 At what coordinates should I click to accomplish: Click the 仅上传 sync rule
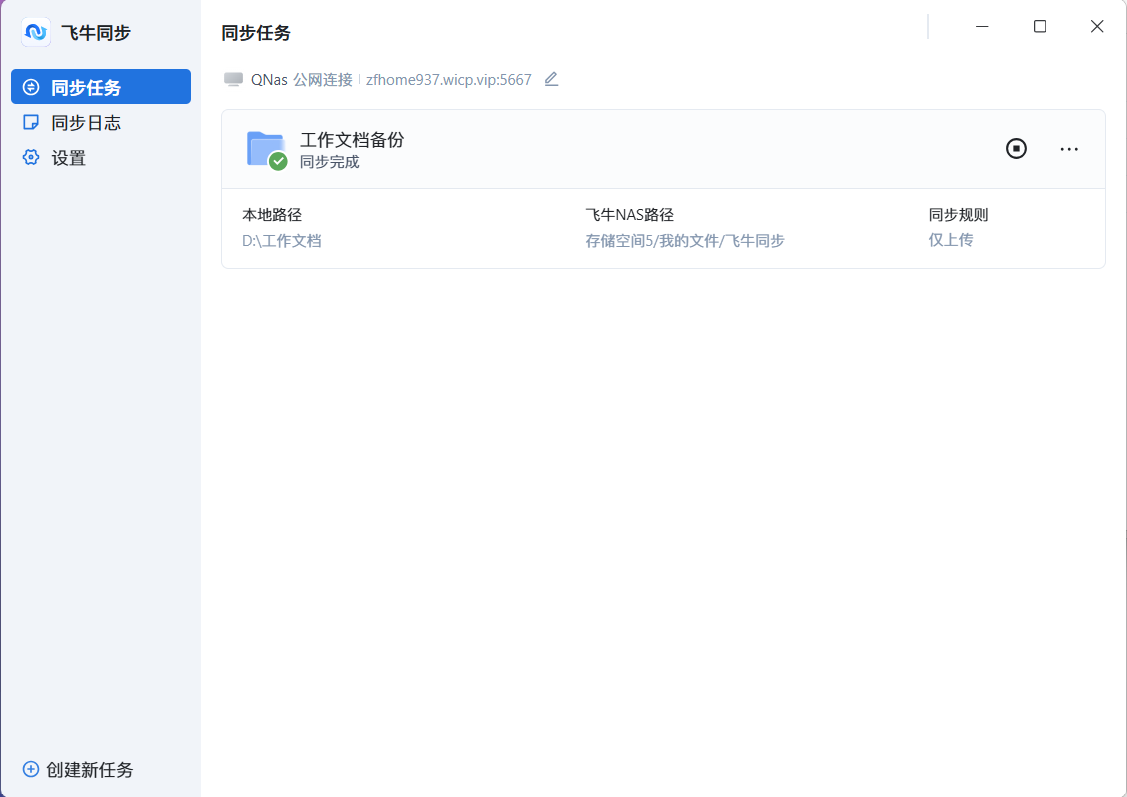coord(951,241)
